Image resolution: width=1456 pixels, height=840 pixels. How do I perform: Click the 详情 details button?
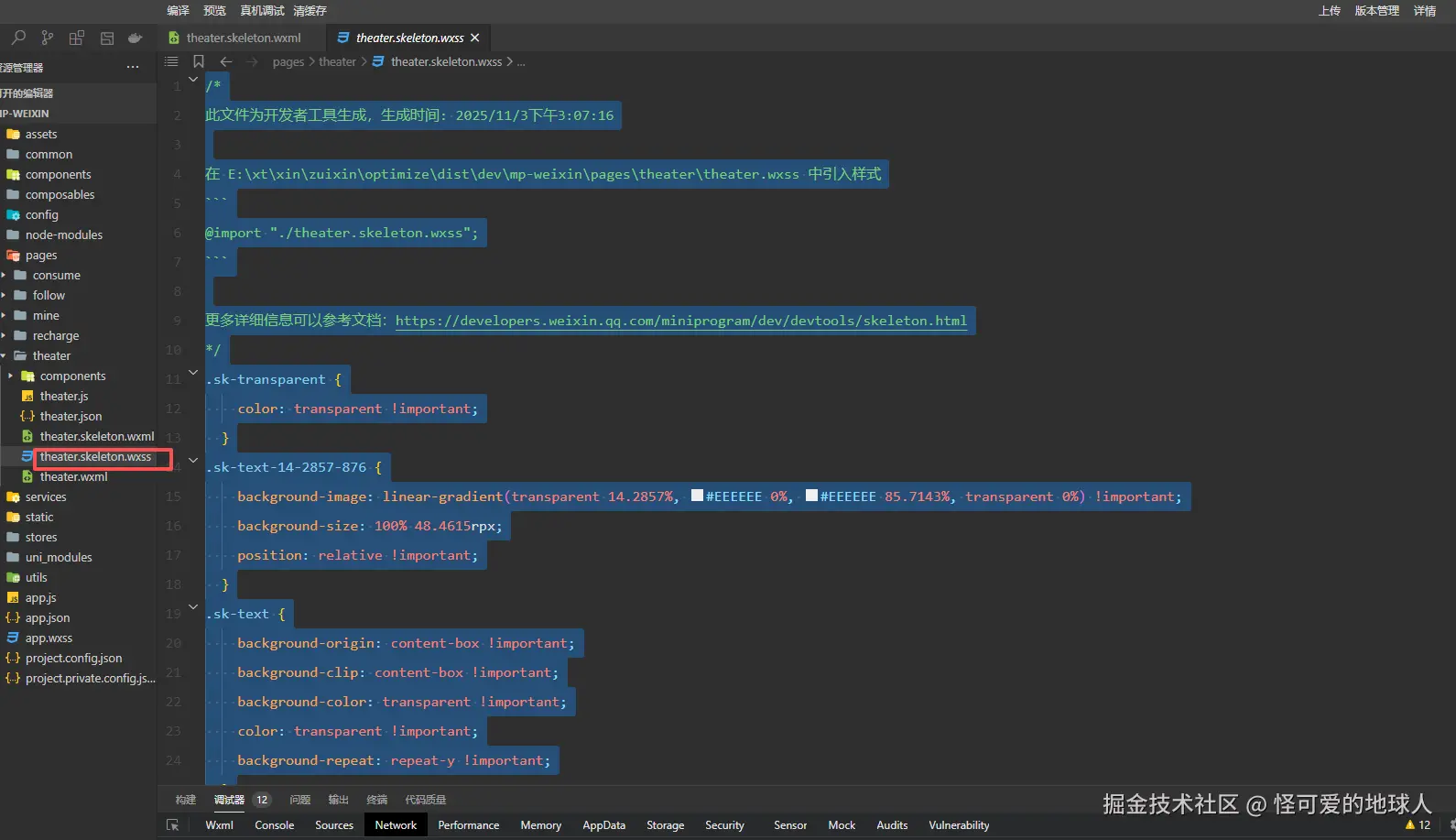[x=1425, y=11]
